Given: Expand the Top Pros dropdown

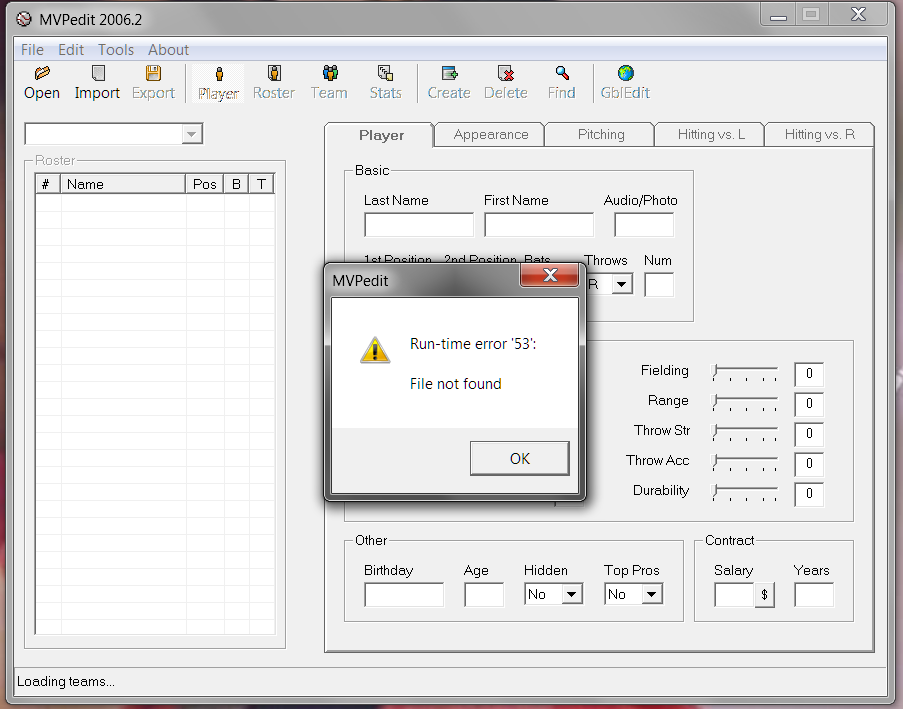Looking at the screenshot, I should [x=651, y=594].
